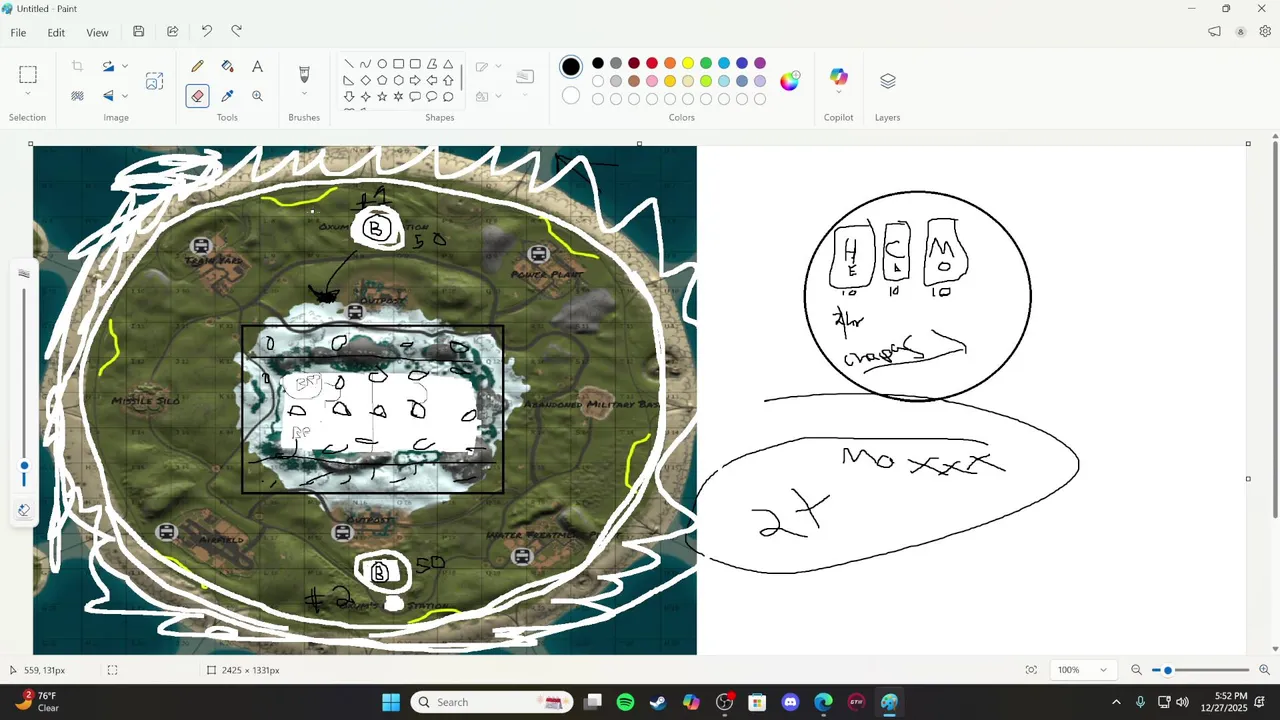Open the View menu

click(97, 32)
